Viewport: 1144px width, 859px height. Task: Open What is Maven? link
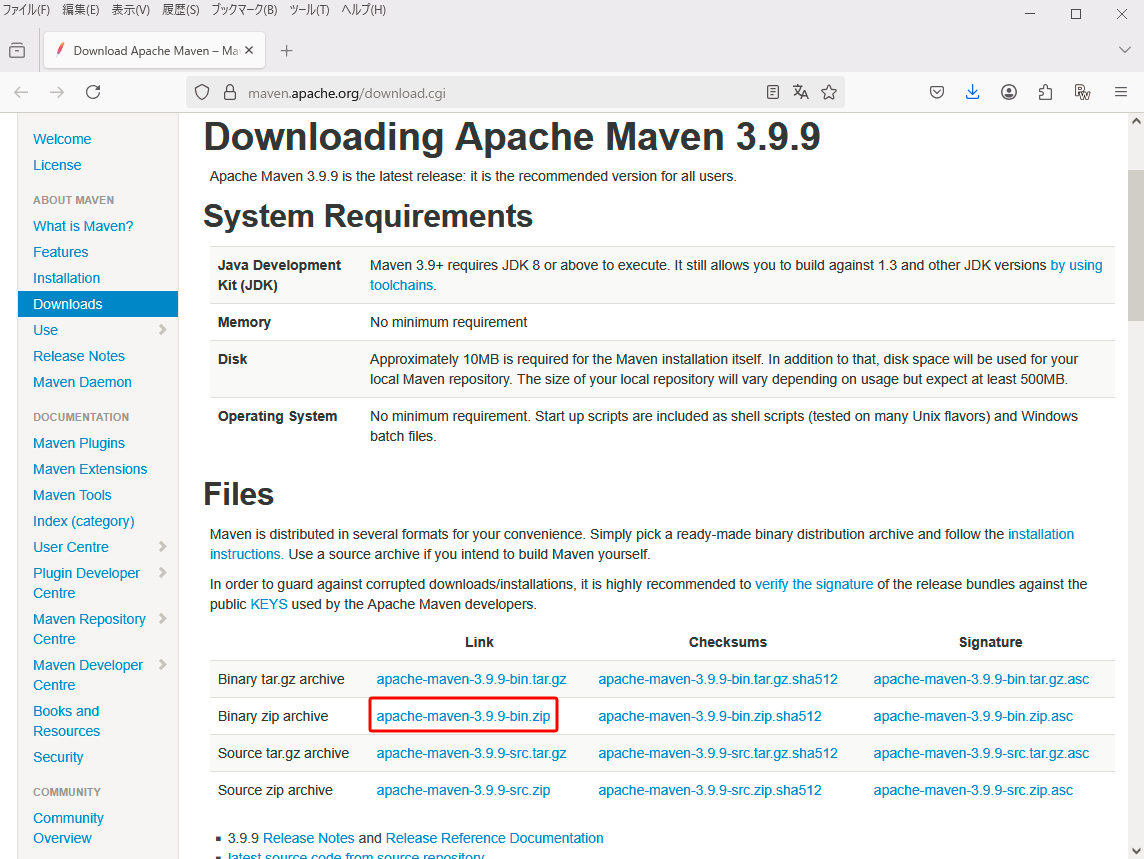pos(83,226)
